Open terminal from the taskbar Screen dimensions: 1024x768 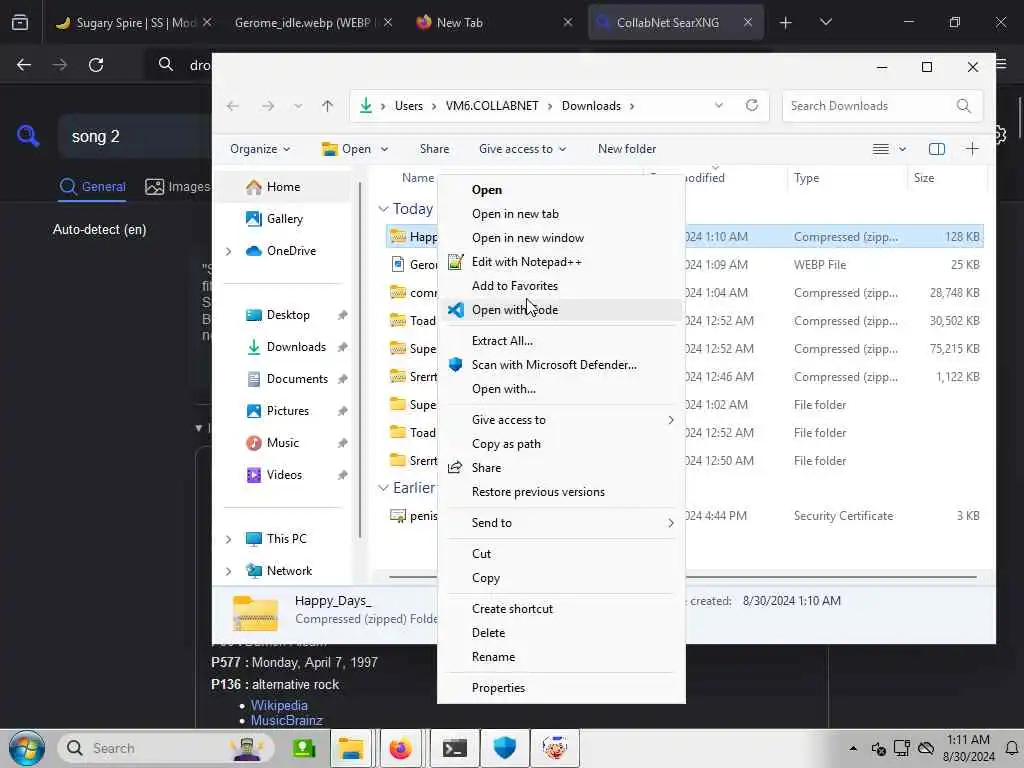tap(454, 748)
